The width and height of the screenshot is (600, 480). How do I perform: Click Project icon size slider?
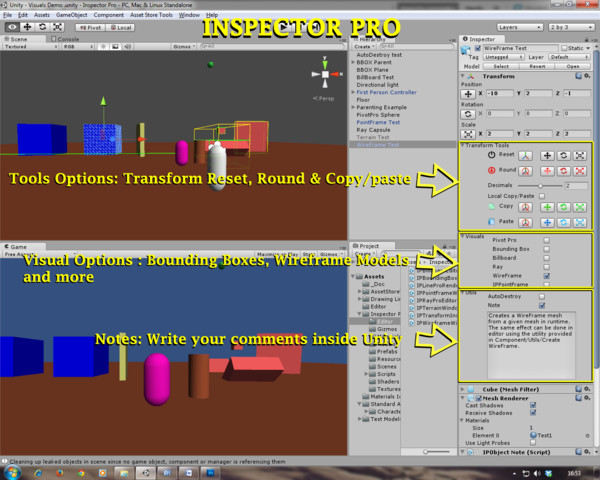(x=435, y=452)
